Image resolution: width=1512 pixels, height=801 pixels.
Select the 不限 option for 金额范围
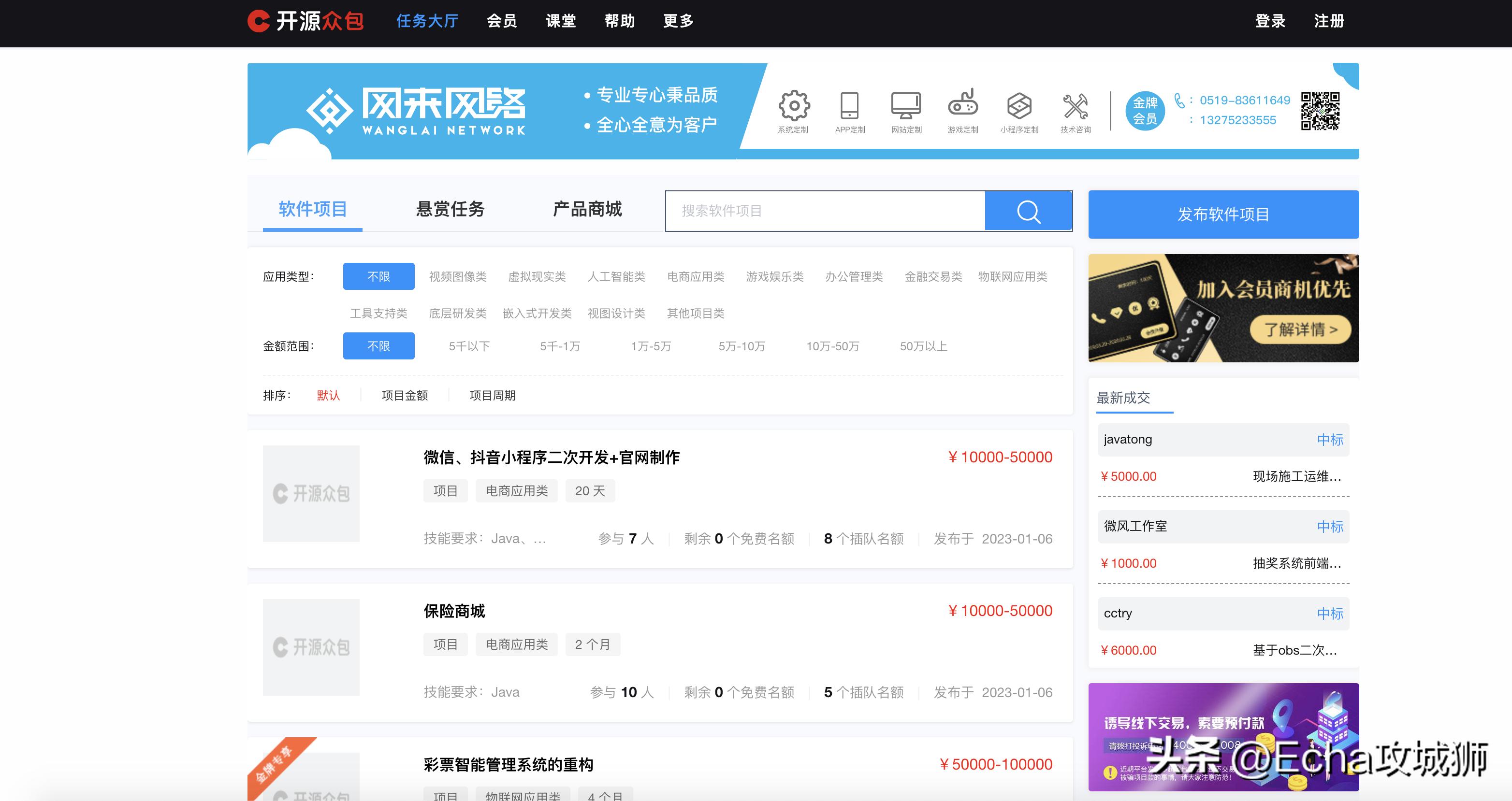pos(378,346)
